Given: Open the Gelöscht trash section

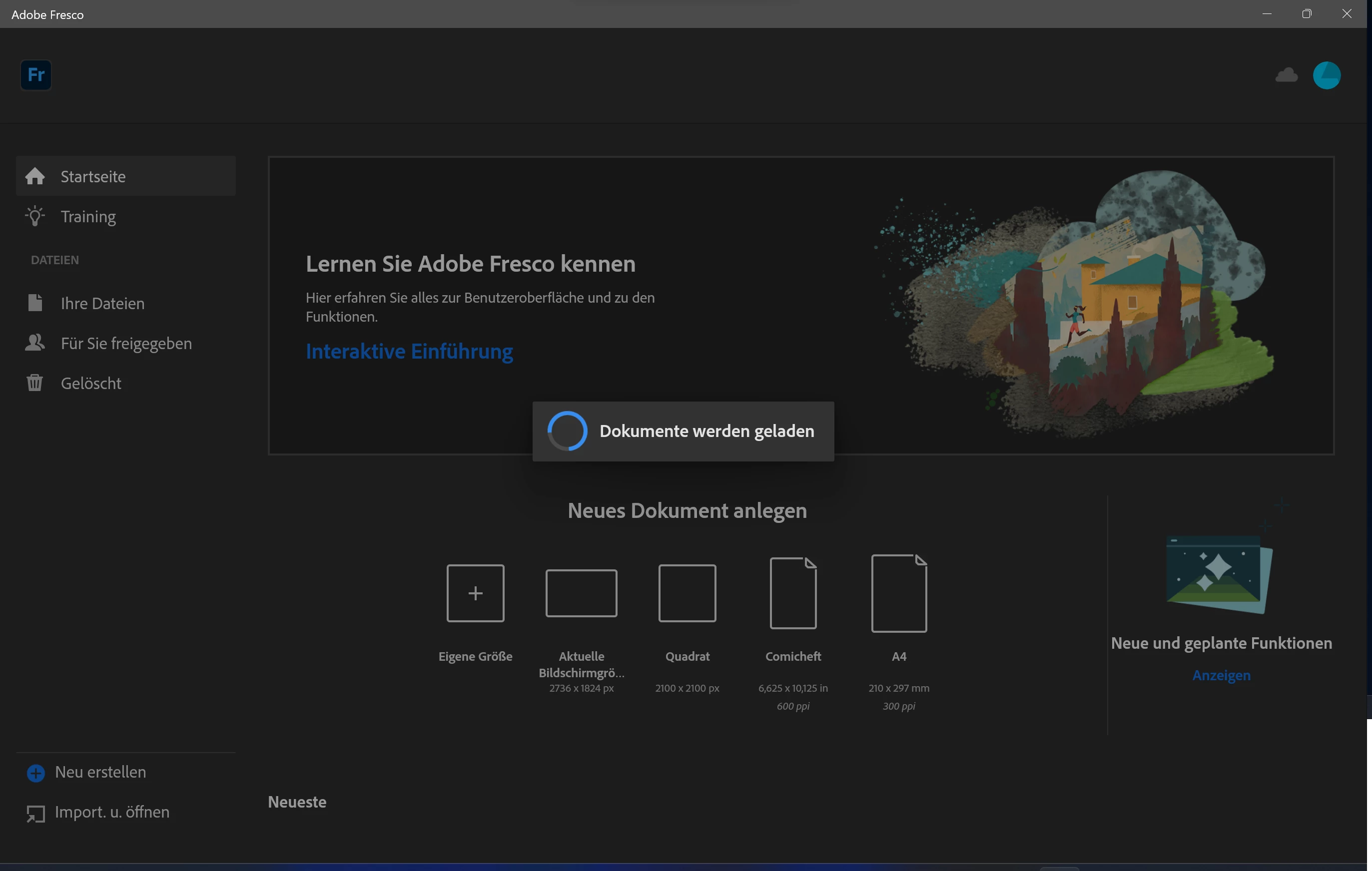Looking at the screenshot, I should click(x=90, y=384).
